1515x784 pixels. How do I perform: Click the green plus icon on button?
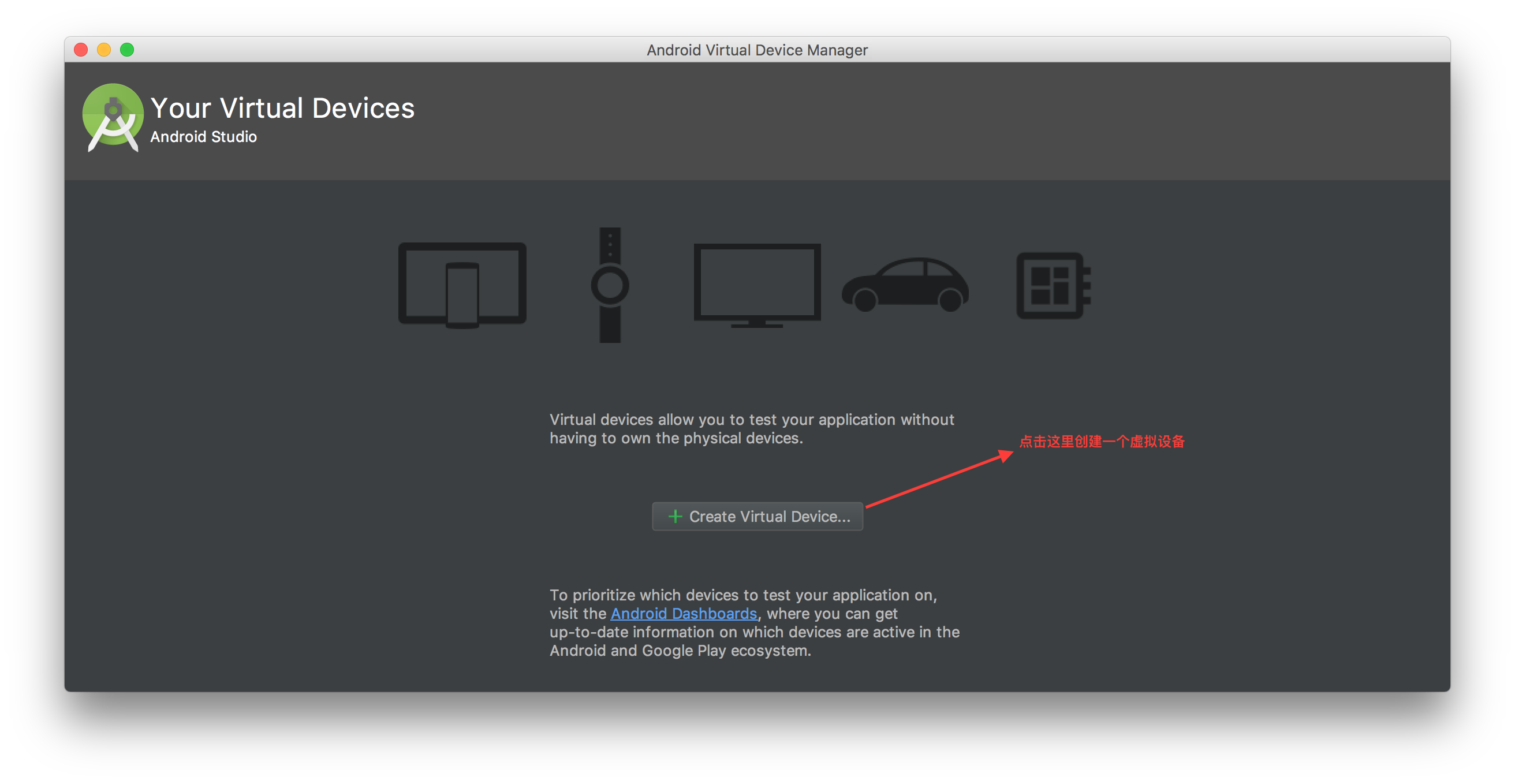click(675, 516)
